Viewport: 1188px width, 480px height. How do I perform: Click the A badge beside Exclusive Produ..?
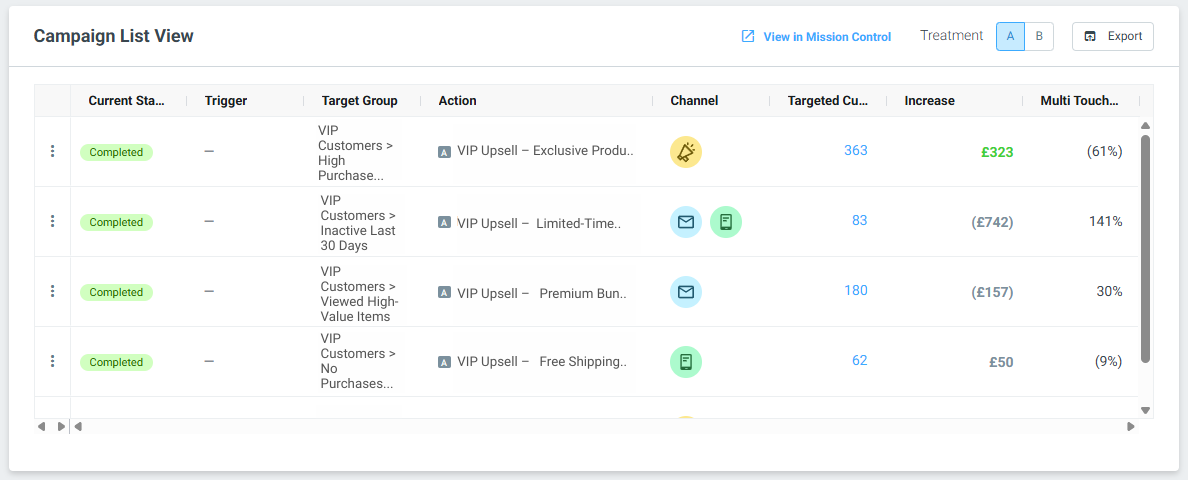coord(445,152)
